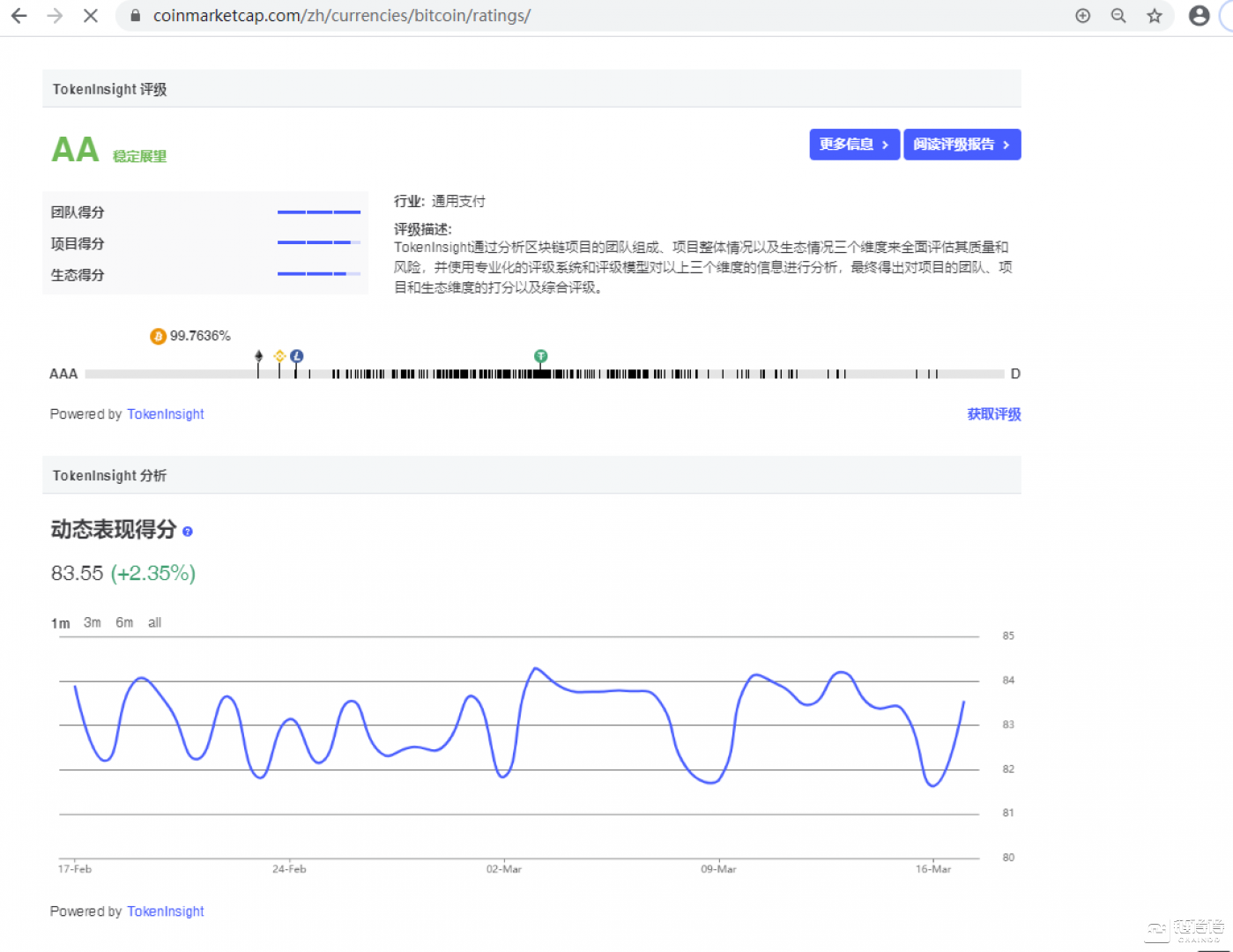Click the blue Litecoin marker on rating scale
1233x952 pixels.
click(x=297, y=356)
